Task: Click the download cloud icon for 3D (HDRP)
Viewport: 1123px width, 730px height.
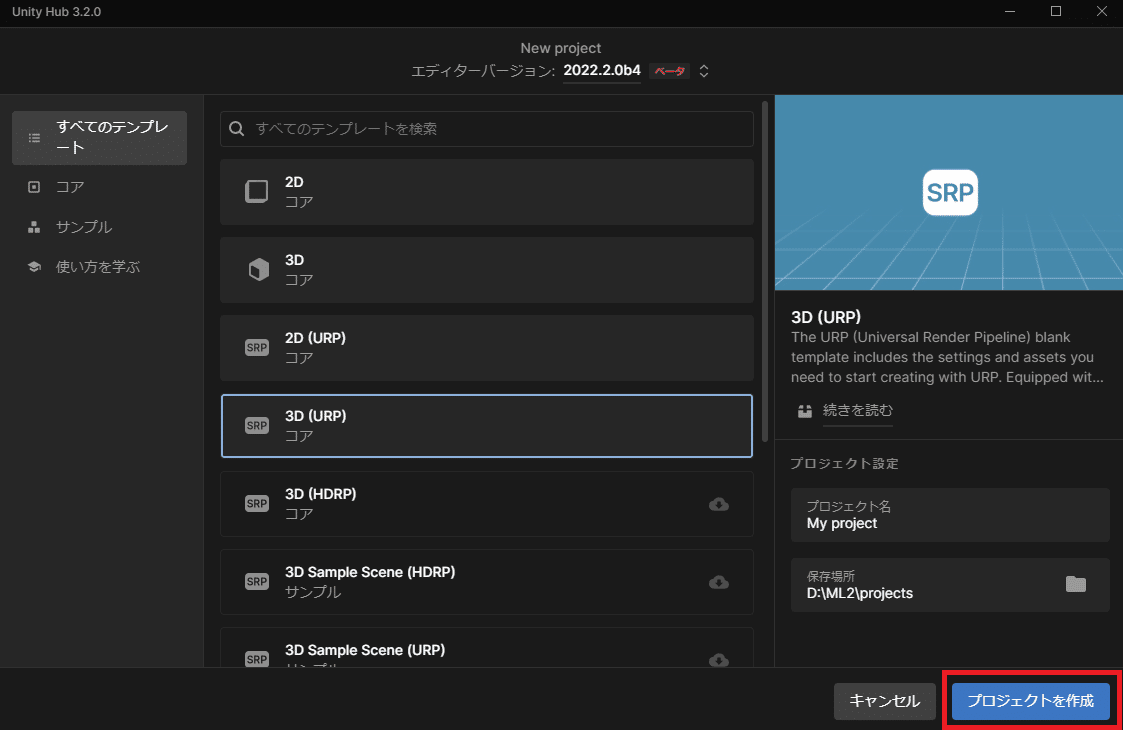Action: (718, 504)
